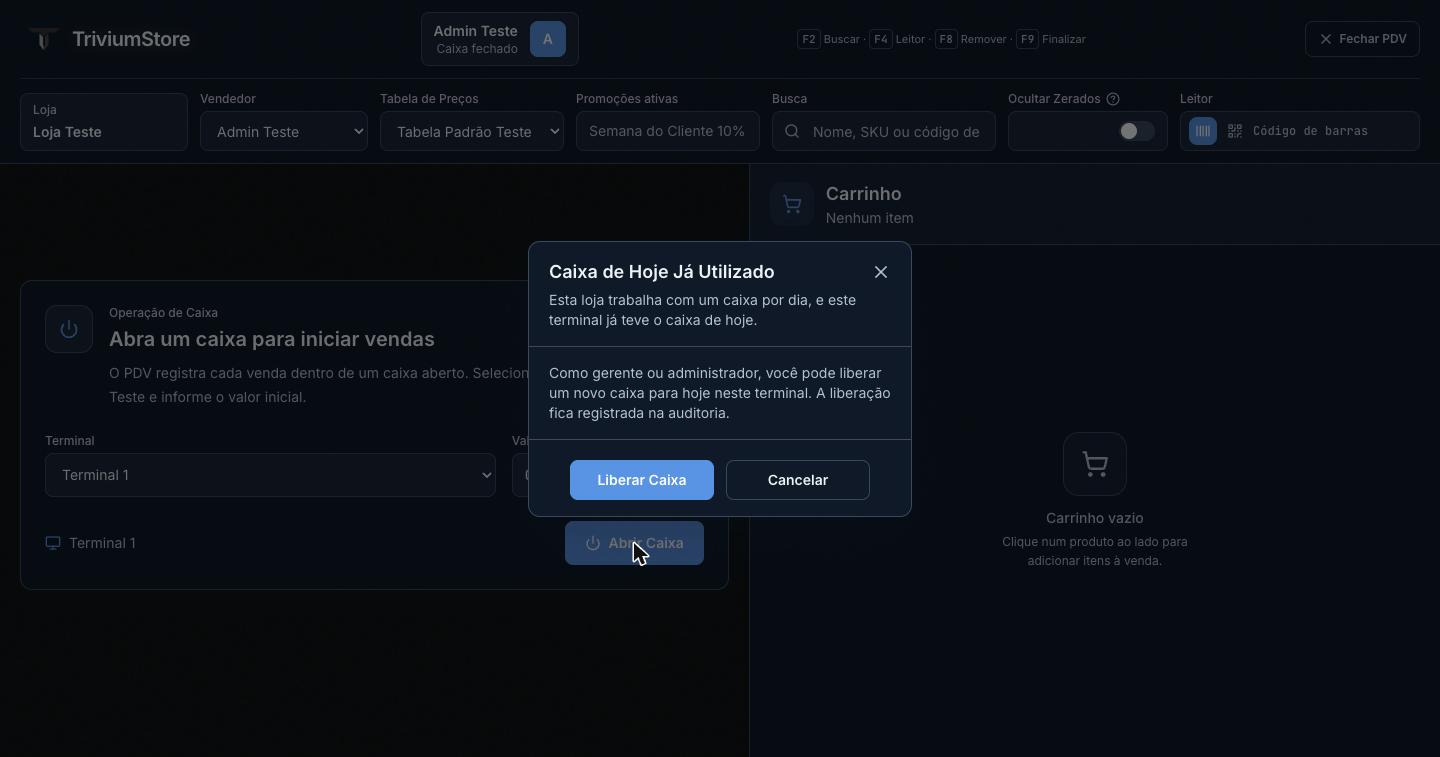Click the power icon in Operação de Caixa
The width and height of the screenshot is (1440, 757).
(x=69, y=329)
